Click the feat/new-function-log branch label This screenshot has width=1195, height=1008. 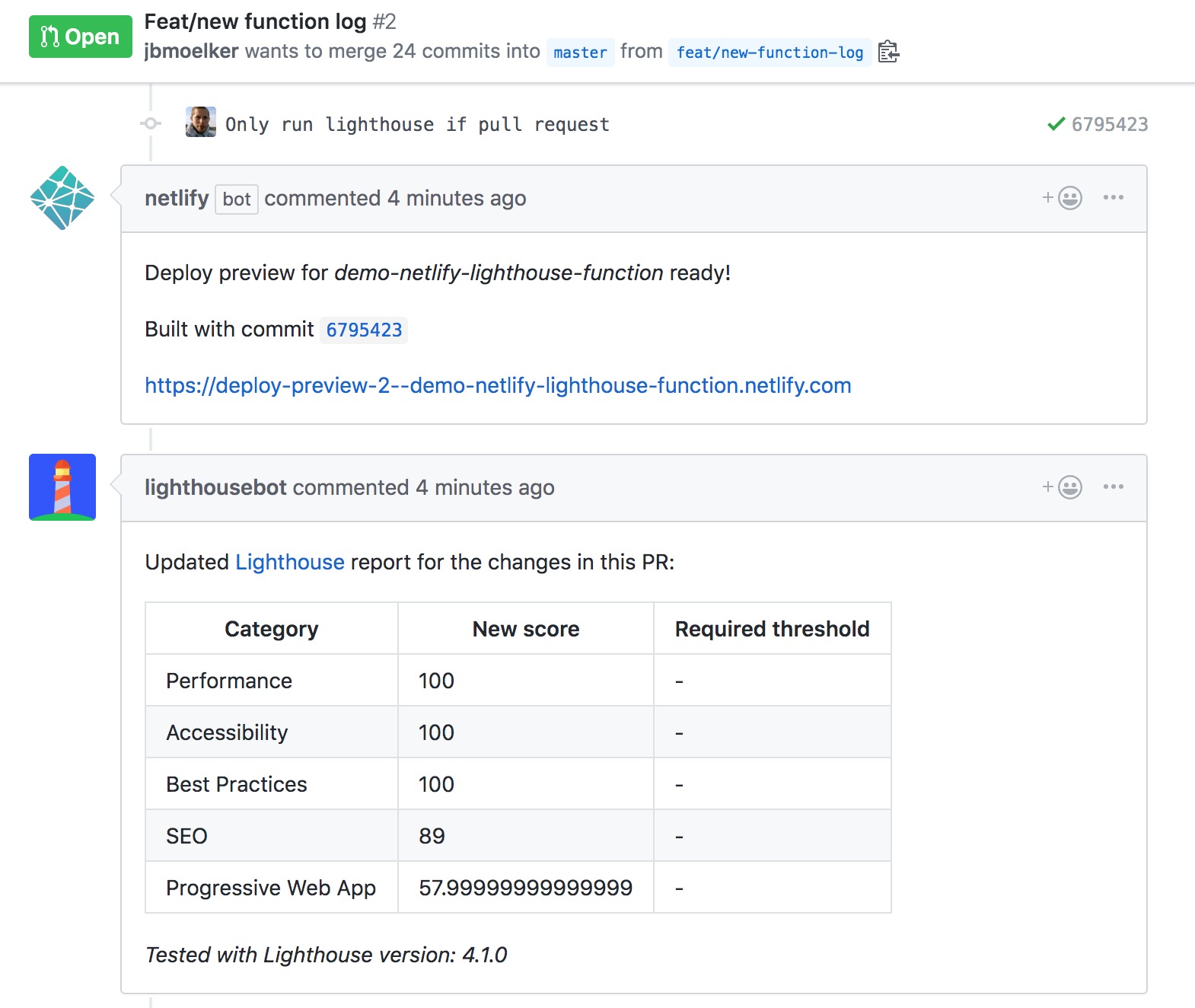click(x=770, y=53)
